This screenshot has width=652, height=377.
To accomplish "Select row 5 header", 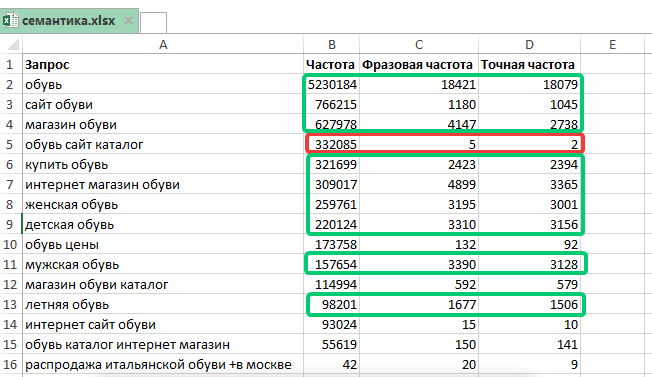I will pyautogui.click(x=11, y=144).
